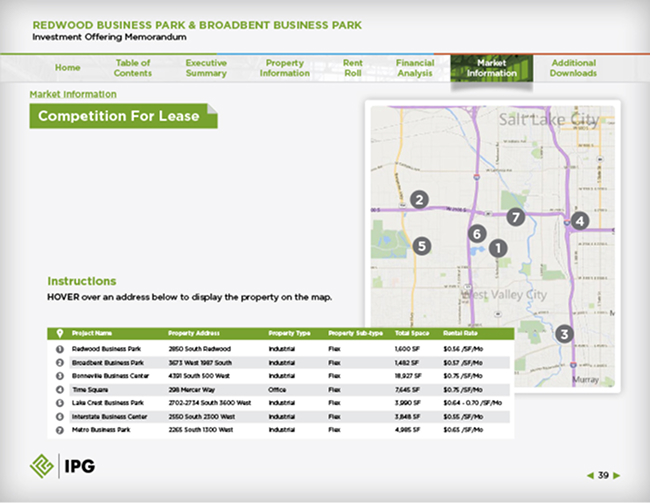Image resolution: width=651 pixels, height=503 pixels.
Task: Click map marker number 3 near Murray
Action: [564, 334]
